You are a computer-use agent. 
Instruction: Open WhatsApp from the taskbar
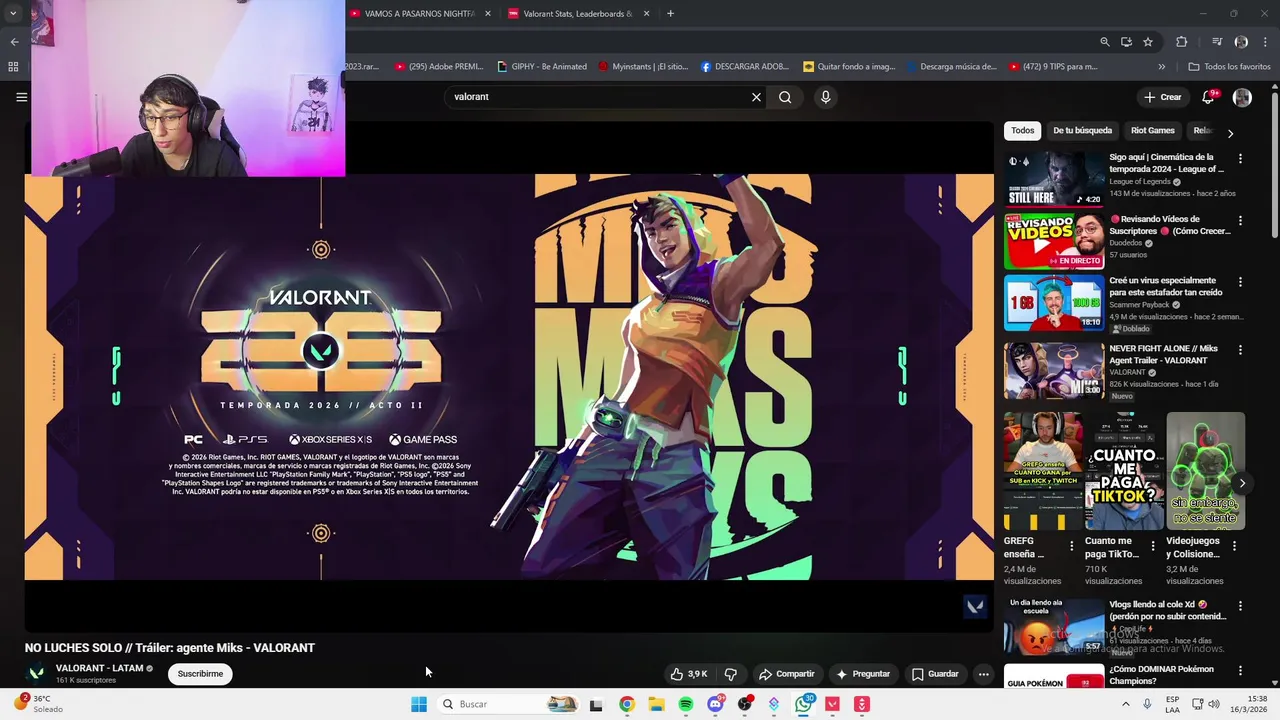click(804, 704)
